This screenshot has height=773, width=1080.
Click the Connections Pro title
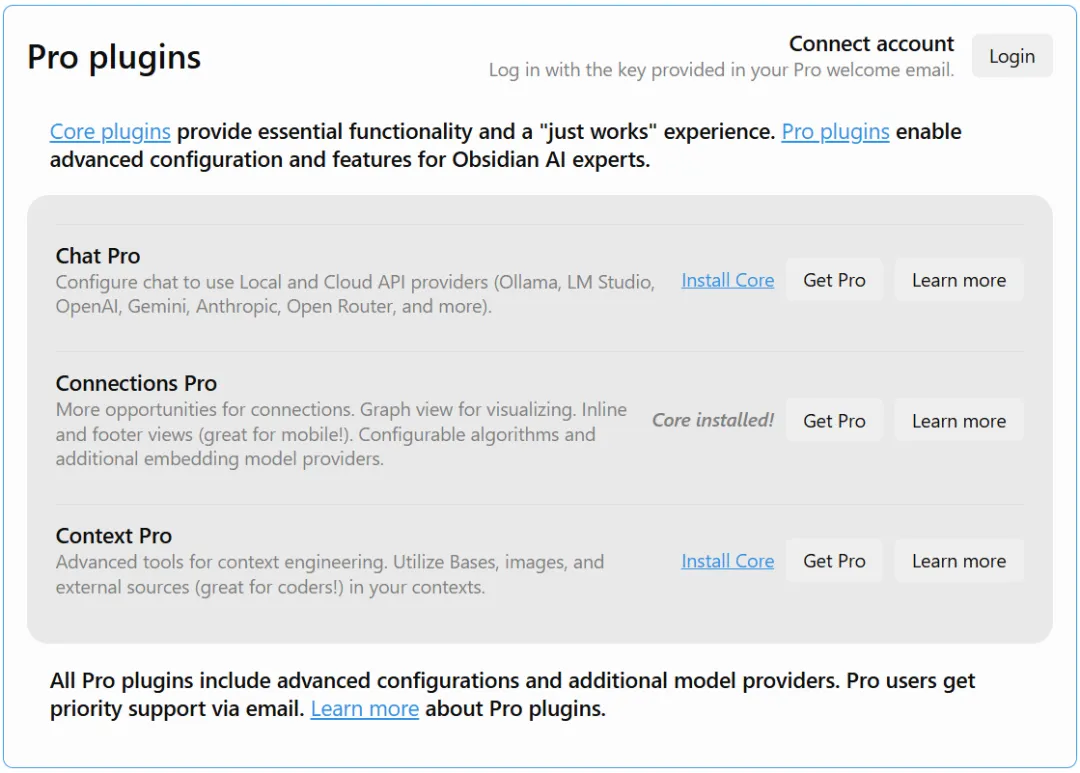(x=136, y=383)
